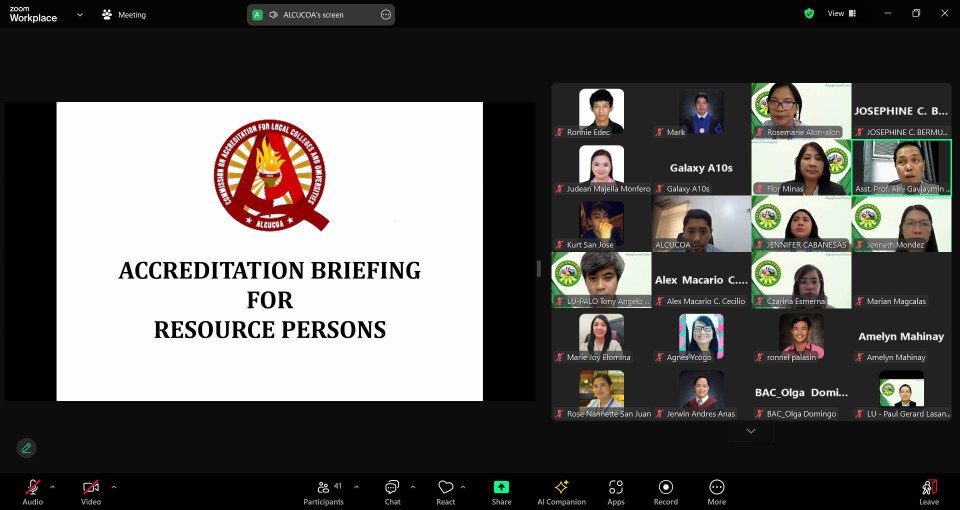The width and height of the screenshot is (960, 510).
Task: Click the green encryption shield icon
Action: tap(809, 13)
